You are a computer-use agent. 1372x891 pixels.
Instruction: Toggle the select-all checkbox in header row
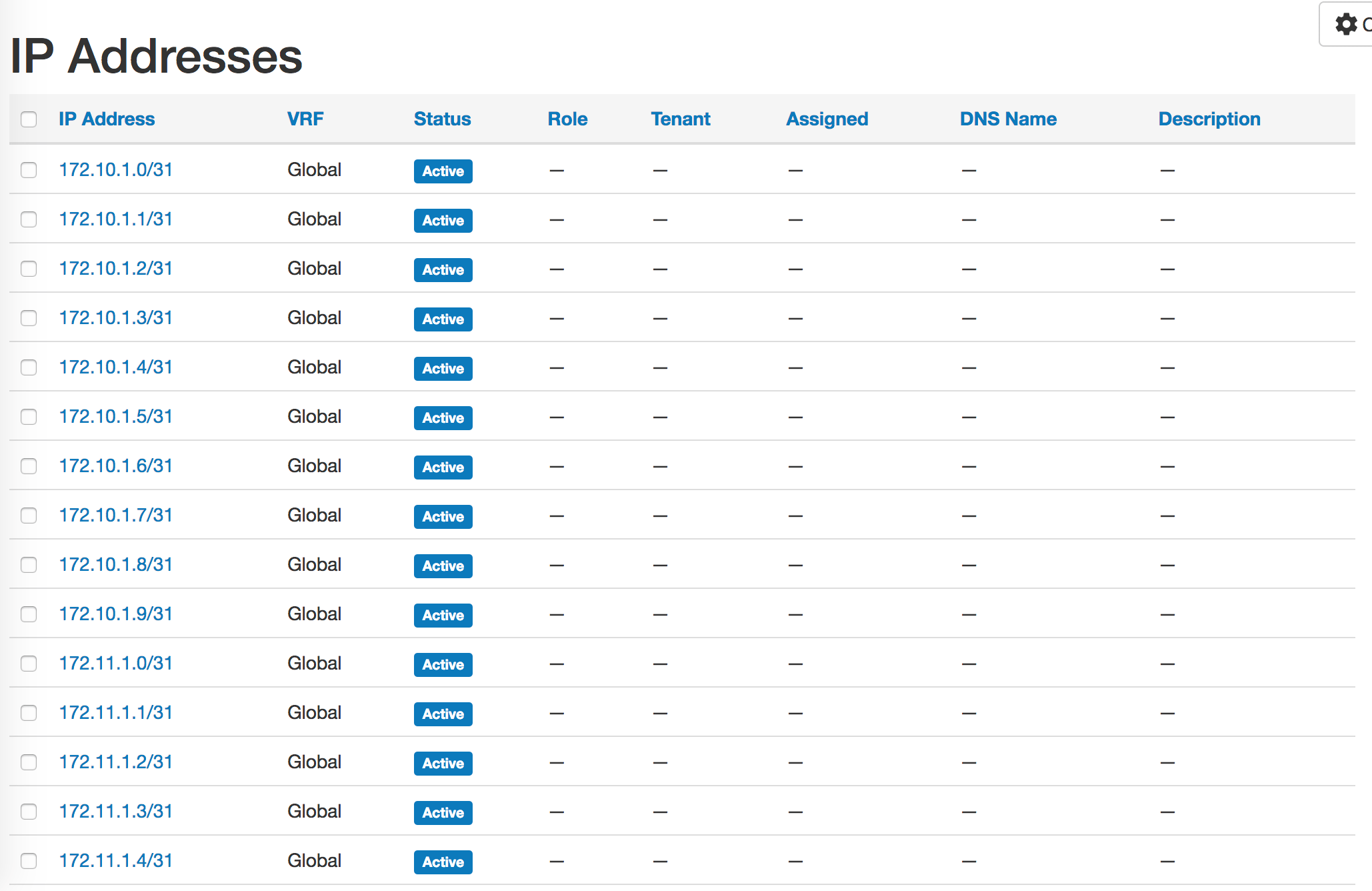click(29, 119)
